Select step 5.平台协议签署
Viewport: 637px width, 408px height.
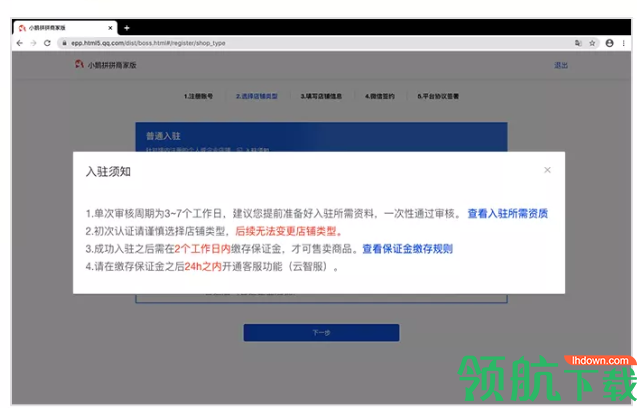[x=438, y=96]
